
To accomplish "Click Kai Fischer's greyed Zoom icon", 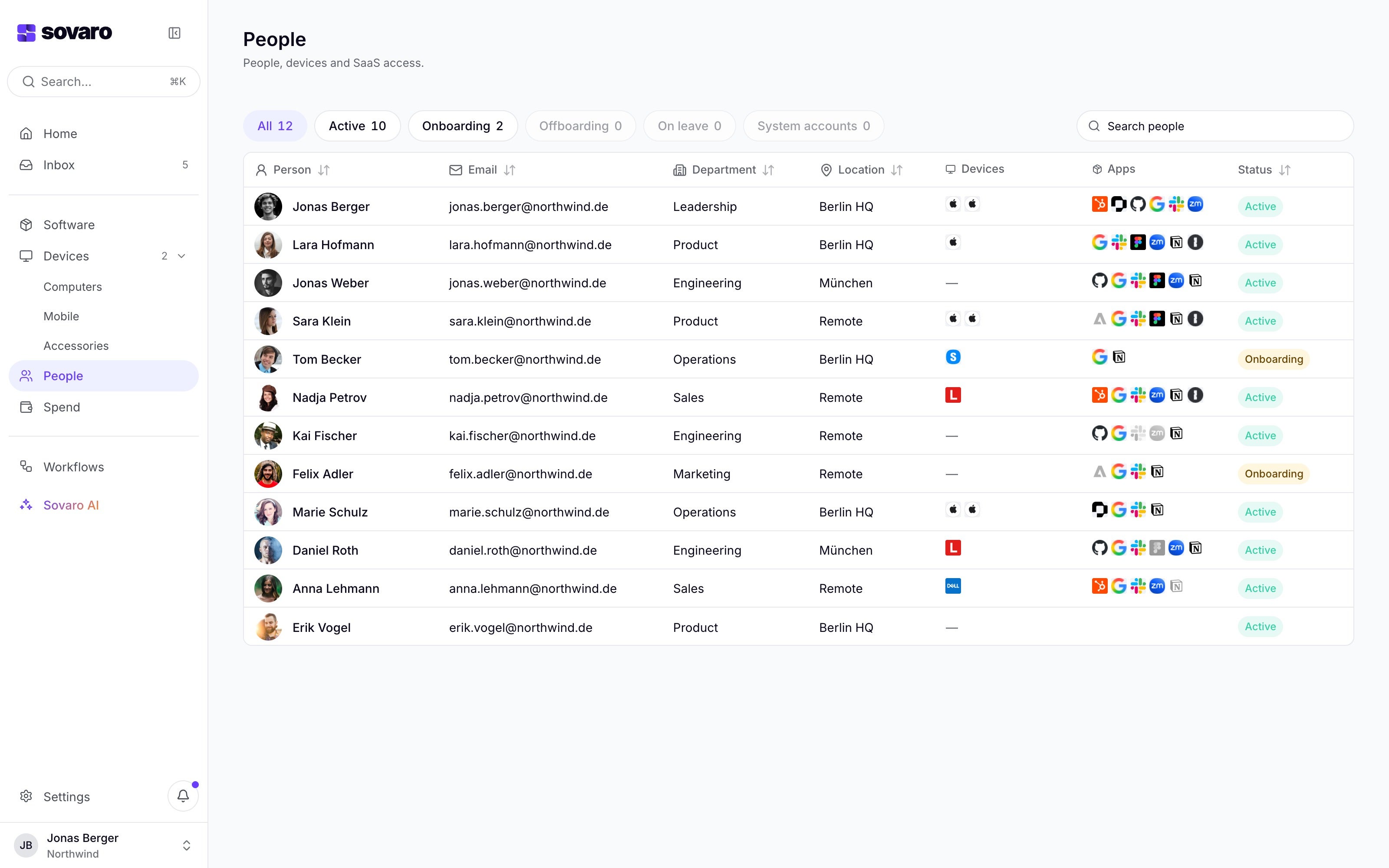I will (1156, 433).
